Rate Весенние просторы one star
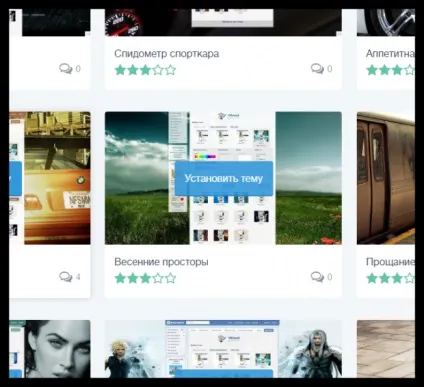Viewport: 424px width, 387px height. pyautogui.click(x=120, y=278)
